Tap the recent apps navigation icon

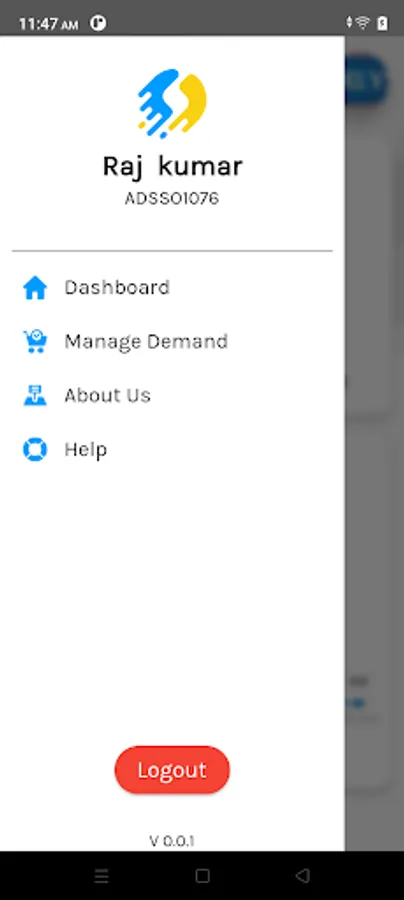(x=101, y=875)
